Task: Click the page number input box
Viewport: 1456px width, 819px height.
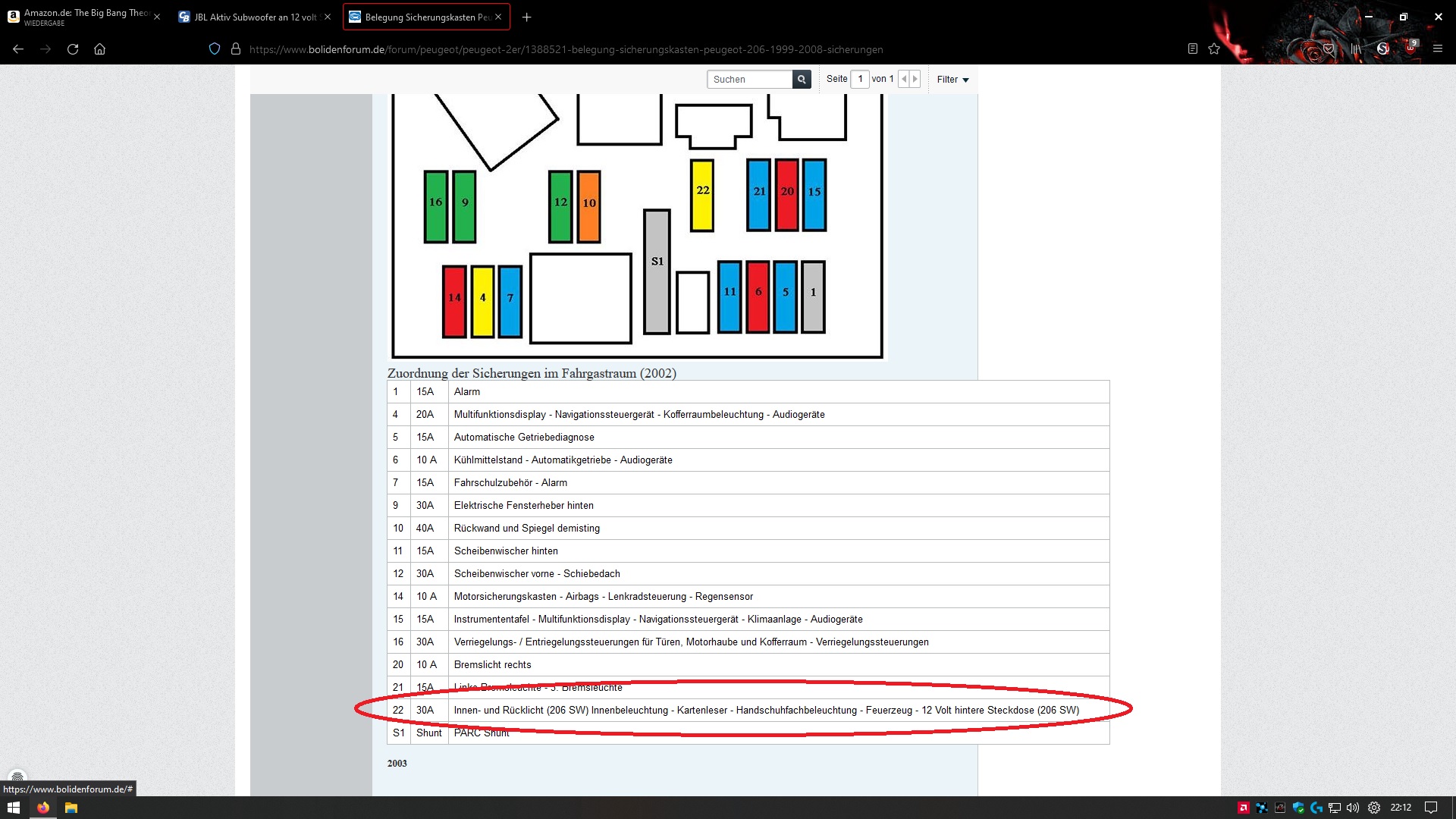Action: (x=860, y=79)
